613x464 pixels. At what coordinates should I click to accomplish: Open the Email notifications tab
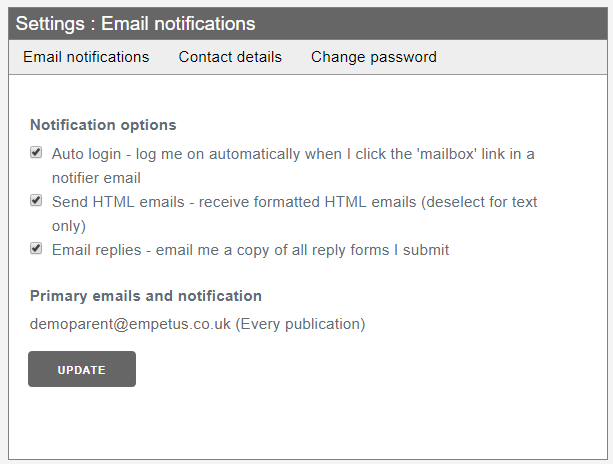(86, 57)
